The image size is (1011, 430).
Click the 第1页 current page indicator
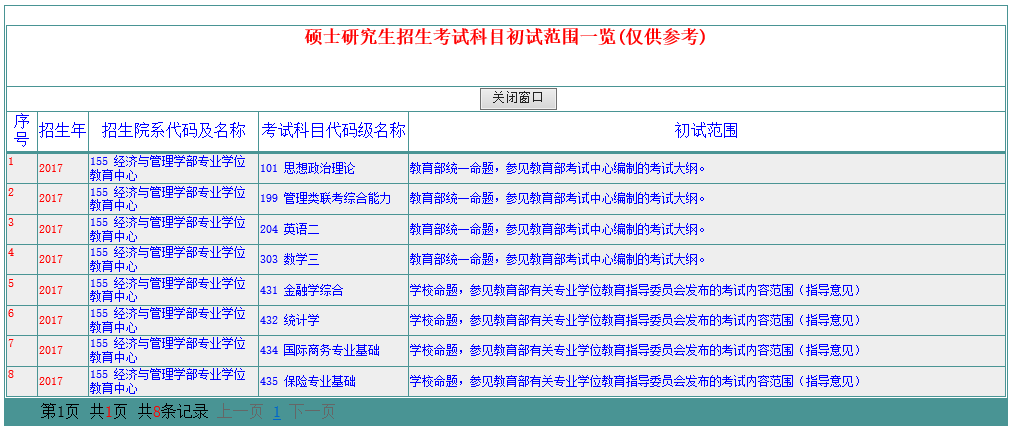coord(59,411)
